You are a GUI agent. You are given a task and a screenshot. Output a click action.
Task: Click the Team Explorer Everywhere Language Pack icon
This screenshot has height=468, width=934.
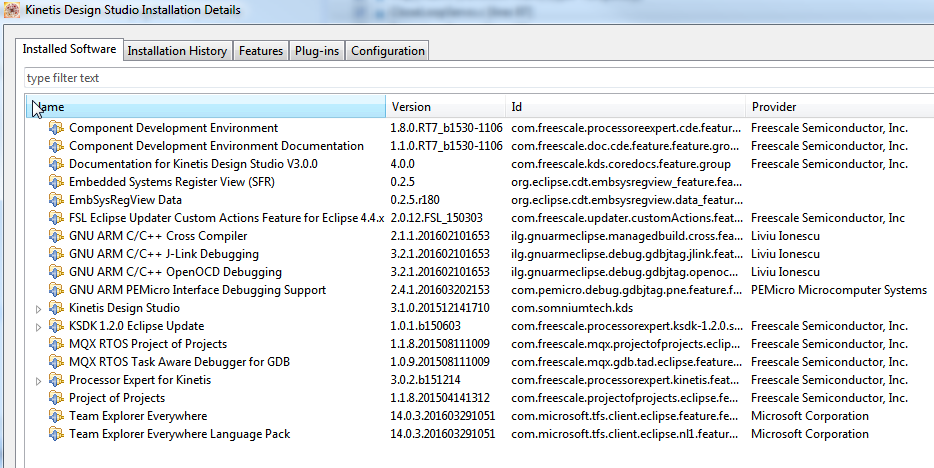pos(56,434)
